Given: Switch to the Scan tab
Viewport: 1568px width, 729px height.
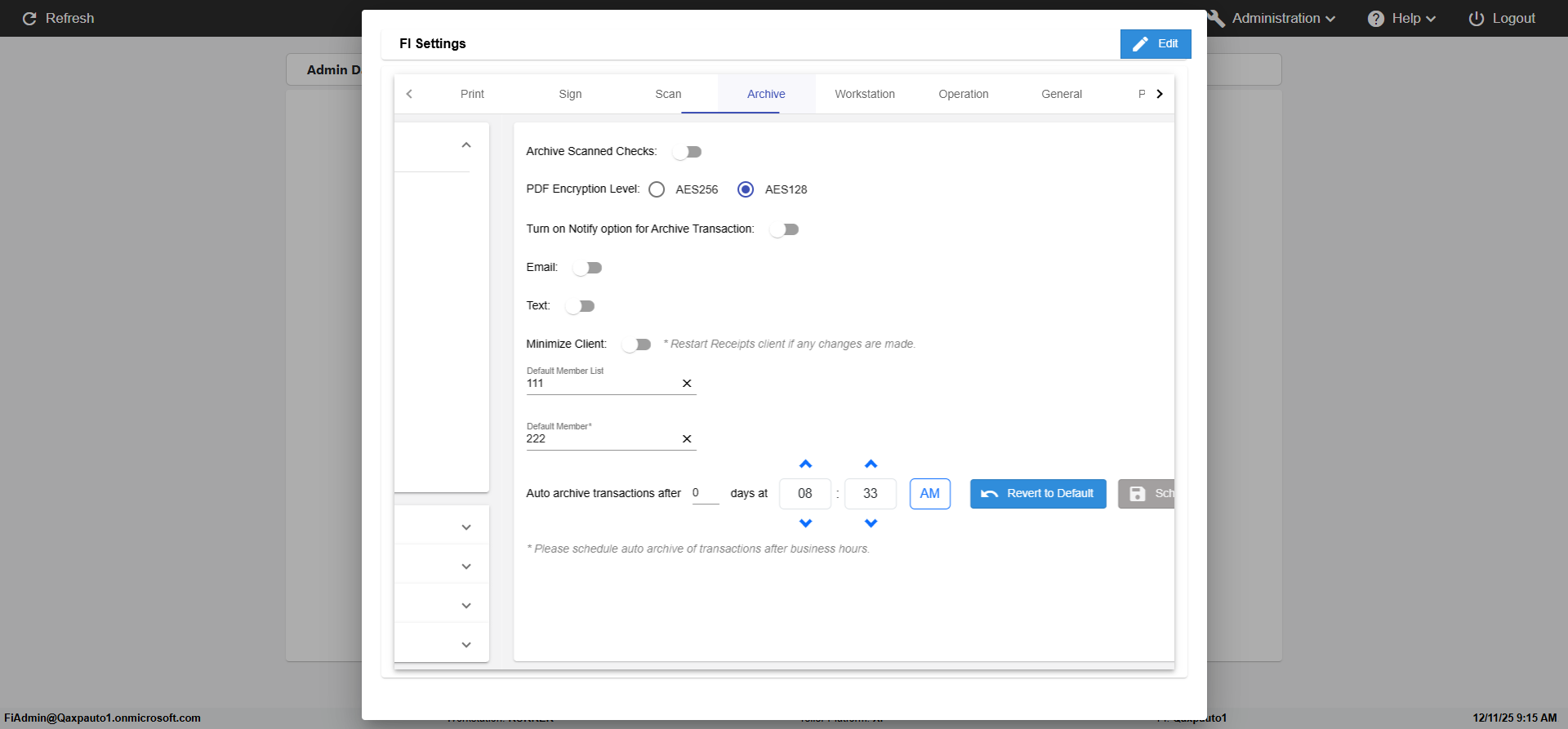Looking at the screenshot, I should coord(668,94).
